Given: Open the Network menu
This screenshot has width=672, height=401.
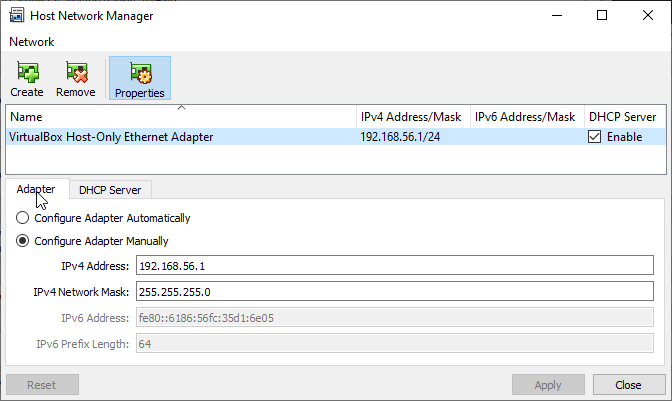Looking at the screenshot, I should pyautogui.click(x=32, y=42).
